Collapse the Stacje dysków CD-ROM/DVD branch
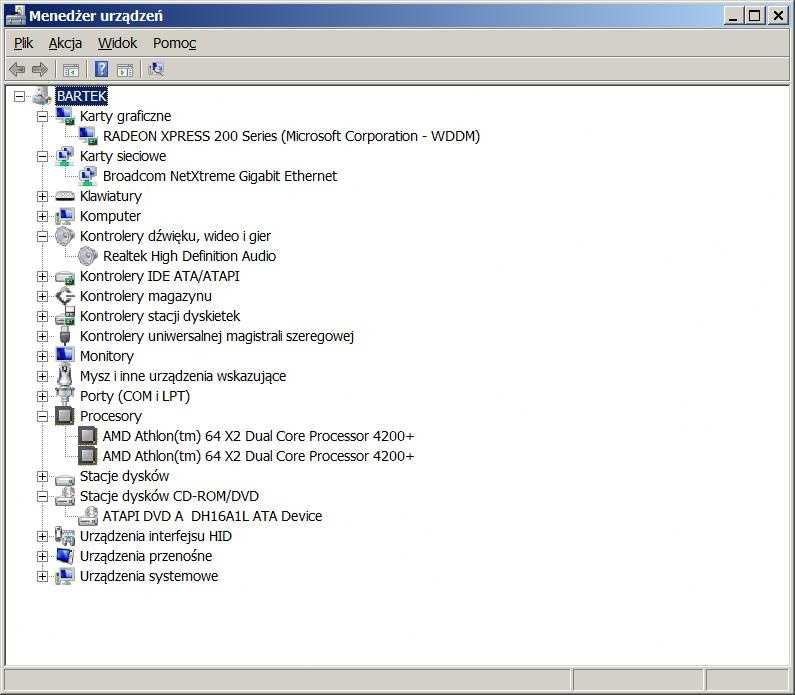This screenshot has width=795, height=695. tap(43, 496)
